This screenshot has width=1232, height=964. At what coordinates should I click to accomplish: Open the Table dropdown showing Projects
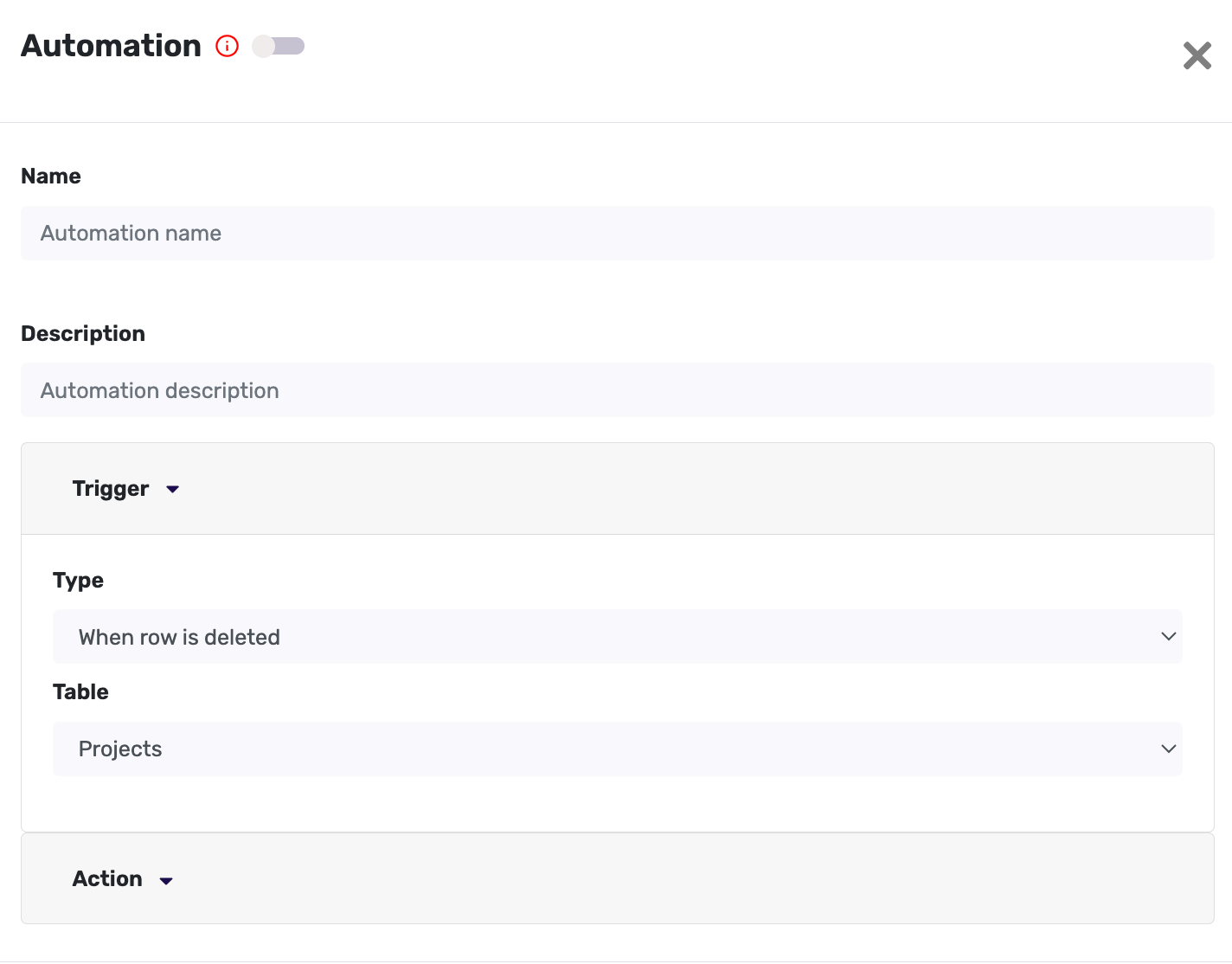click(616, 749)
